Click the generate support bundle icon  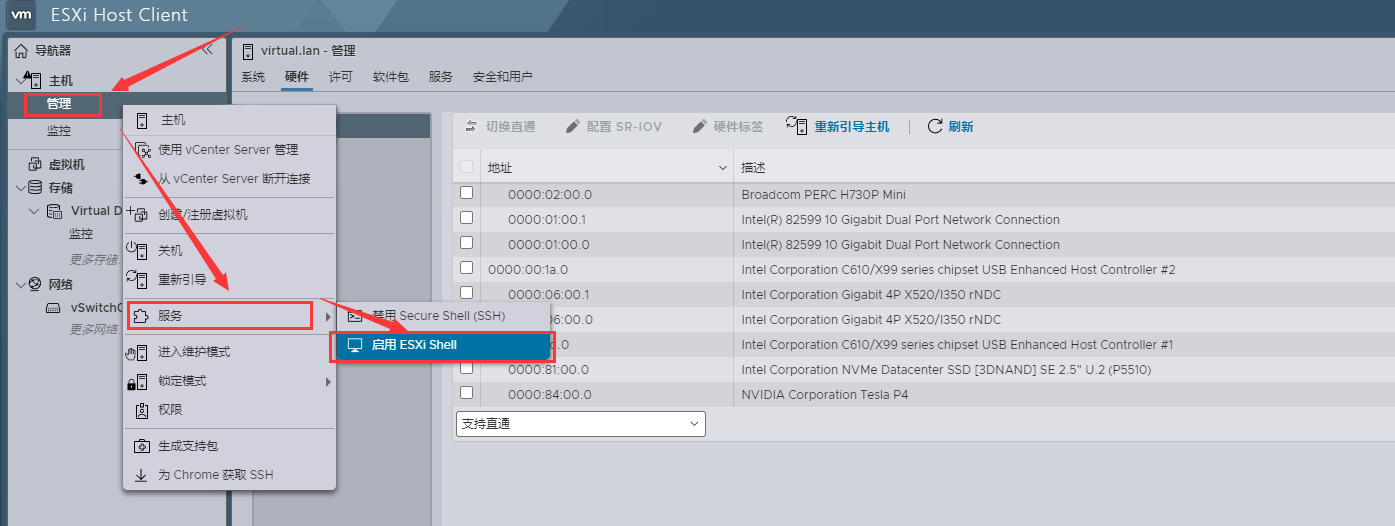[x=141, y=446]
